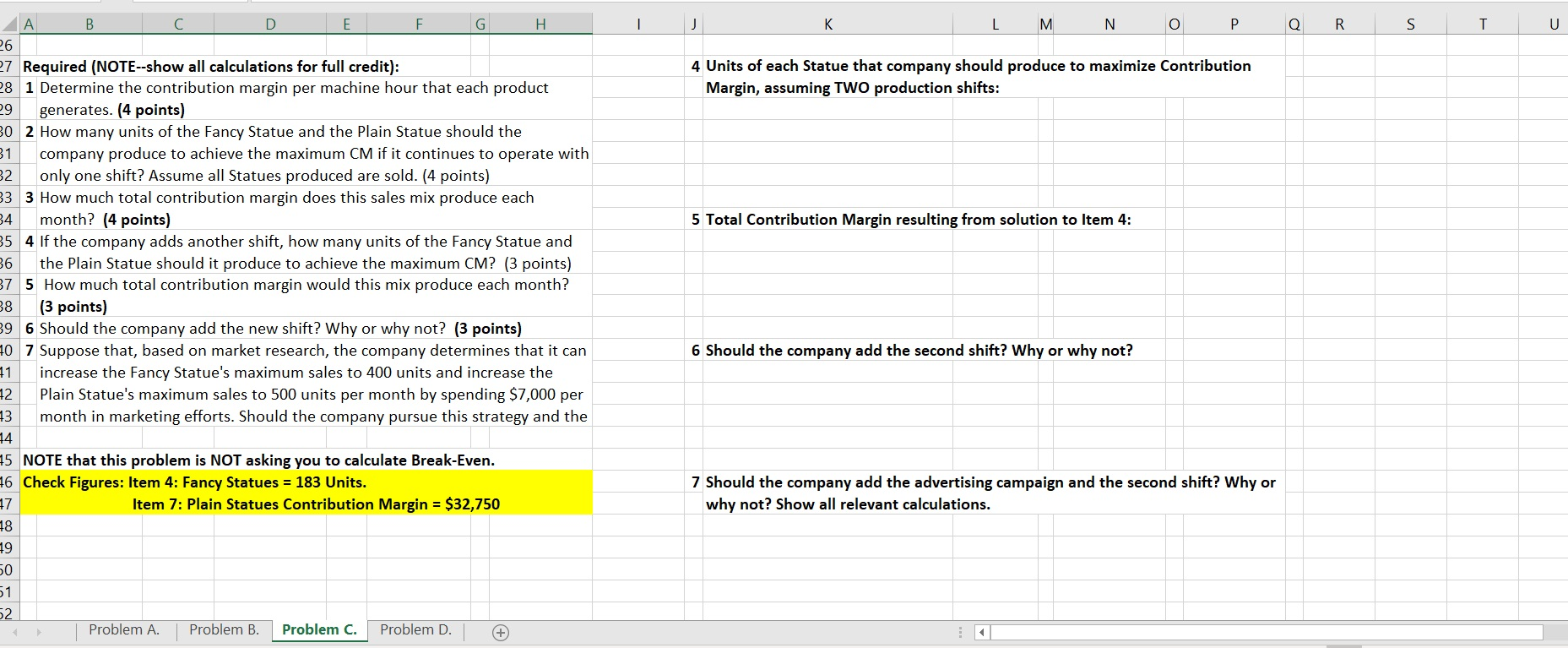Click 'only one shift? Assume all Statues' cell
This screenshot has width=1568, height=648.
[x=264, y=176]
